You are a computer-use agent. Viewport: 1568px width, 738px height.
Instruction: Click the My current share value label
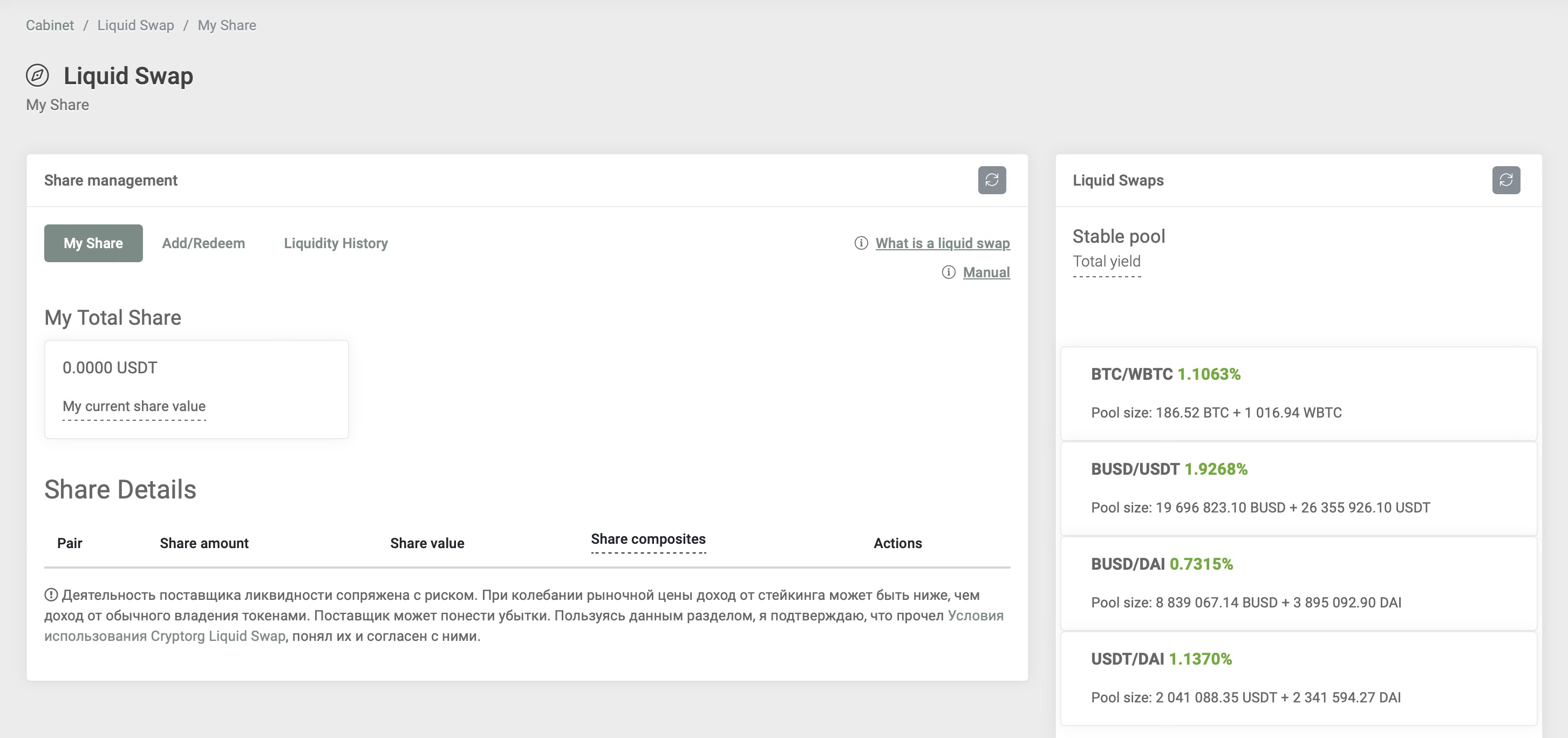point(134,406)
